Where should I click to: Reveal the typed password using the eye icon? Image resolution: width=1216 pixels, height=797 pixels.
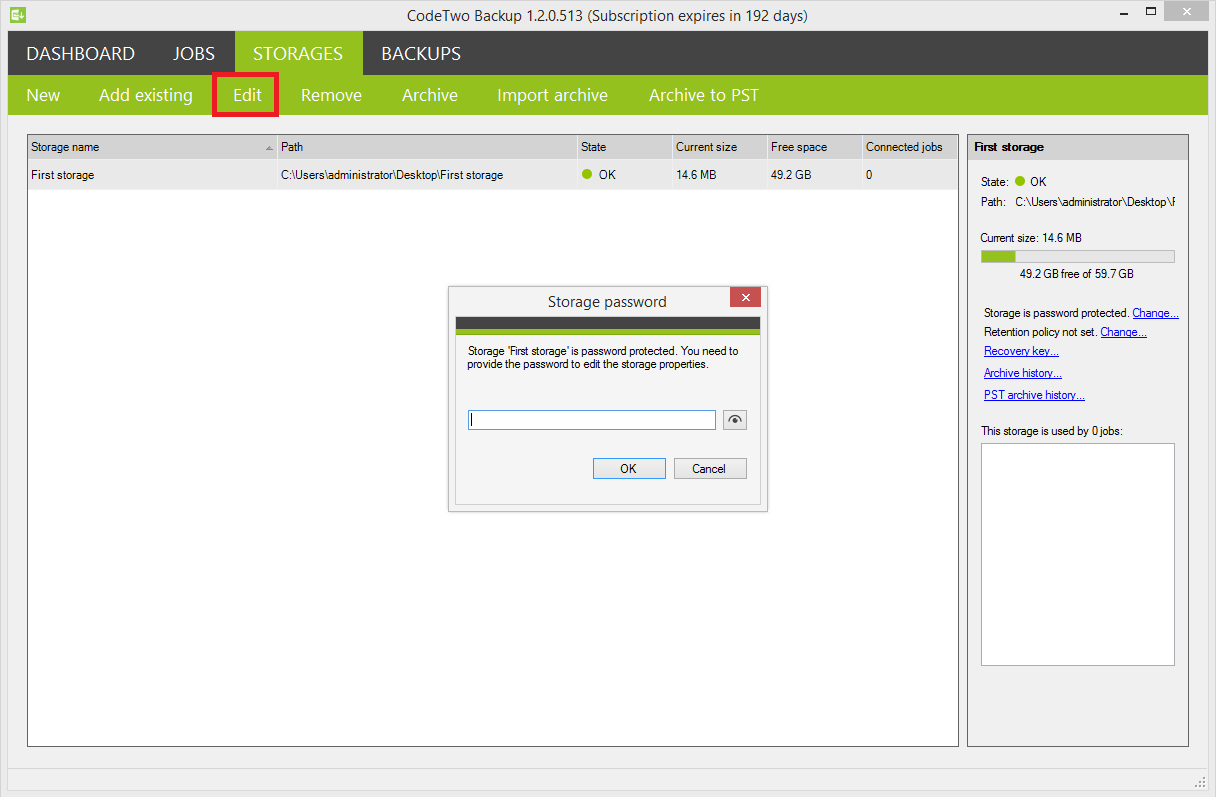tap(735, 419)
